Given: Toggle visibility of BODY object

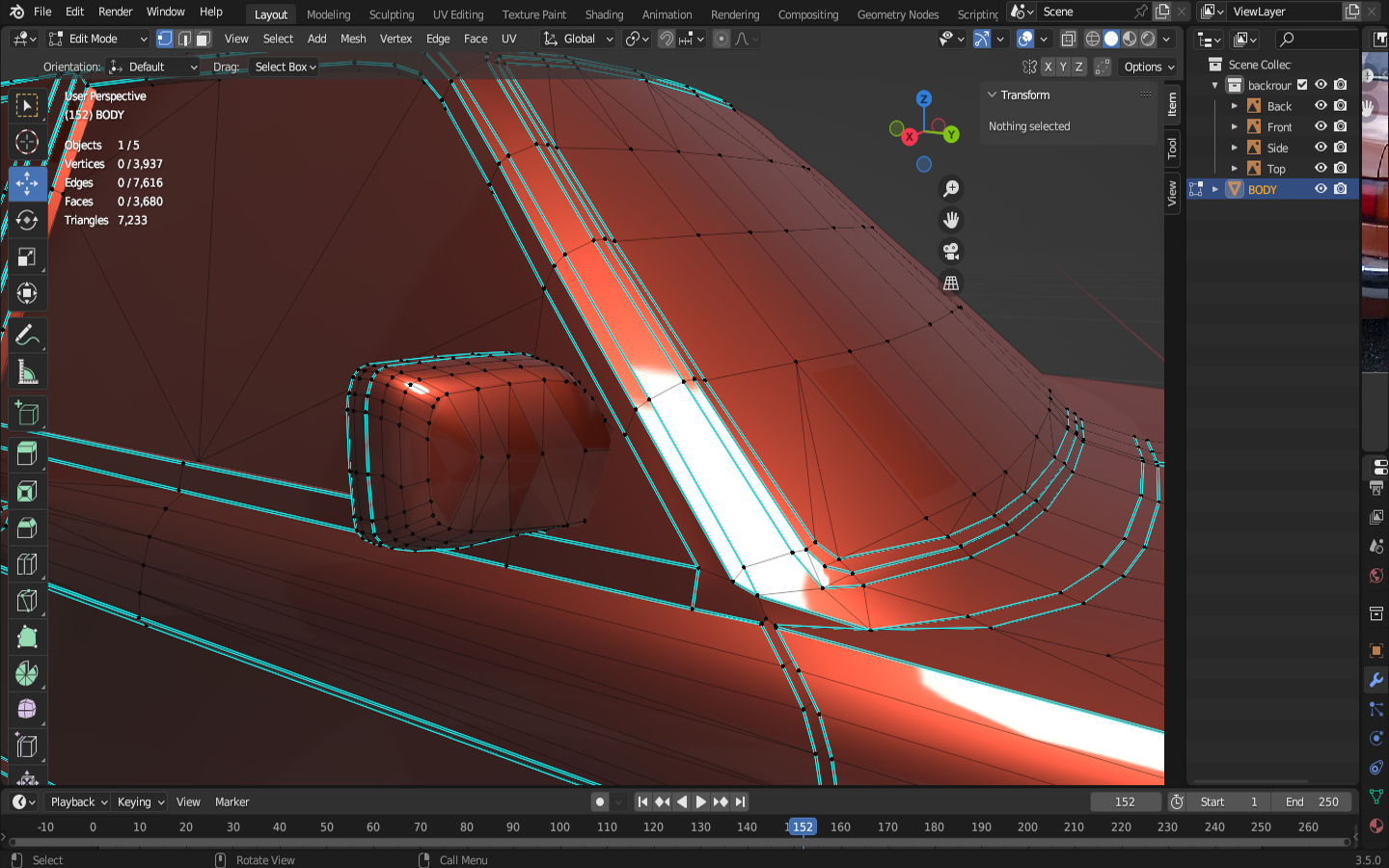Looking at the screenshot, I should pyautogui.click(x=1321, y=189).
